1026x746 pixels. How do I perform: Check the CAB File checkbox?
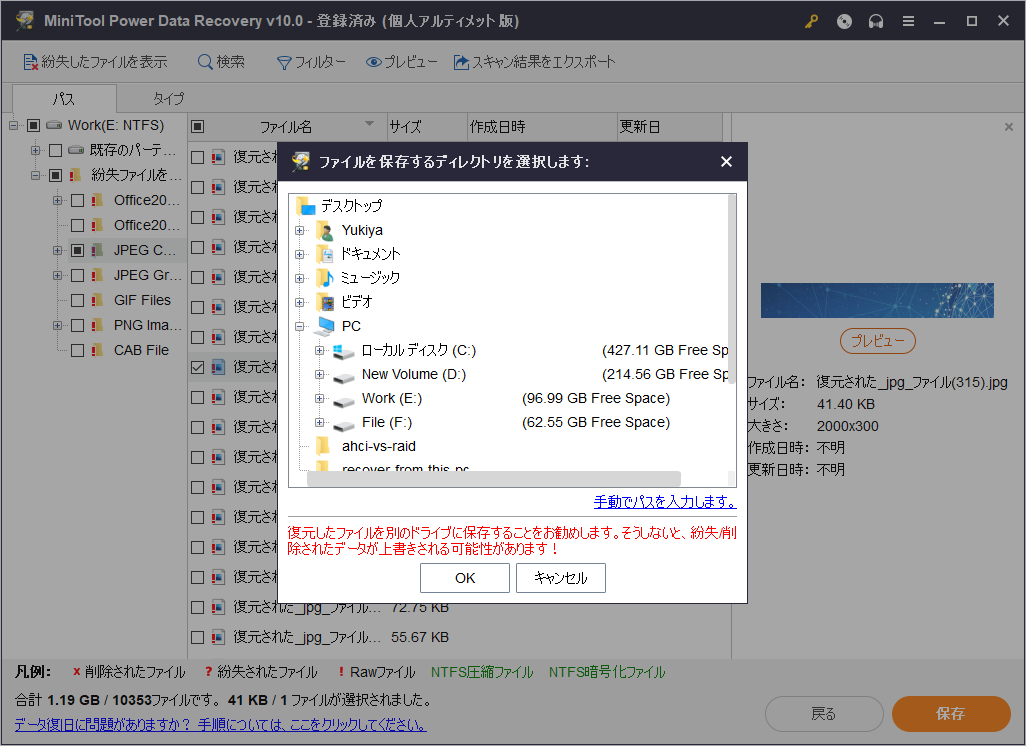(77, 350)
